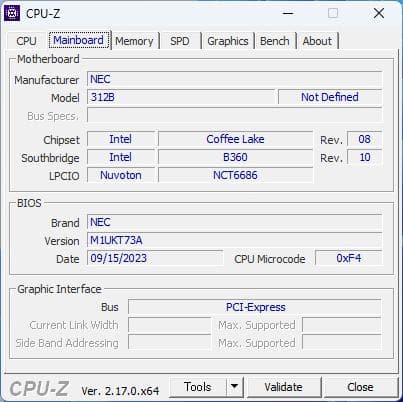Click the Chipset vendor Intel field
The image size is (403, 402).
121,139
